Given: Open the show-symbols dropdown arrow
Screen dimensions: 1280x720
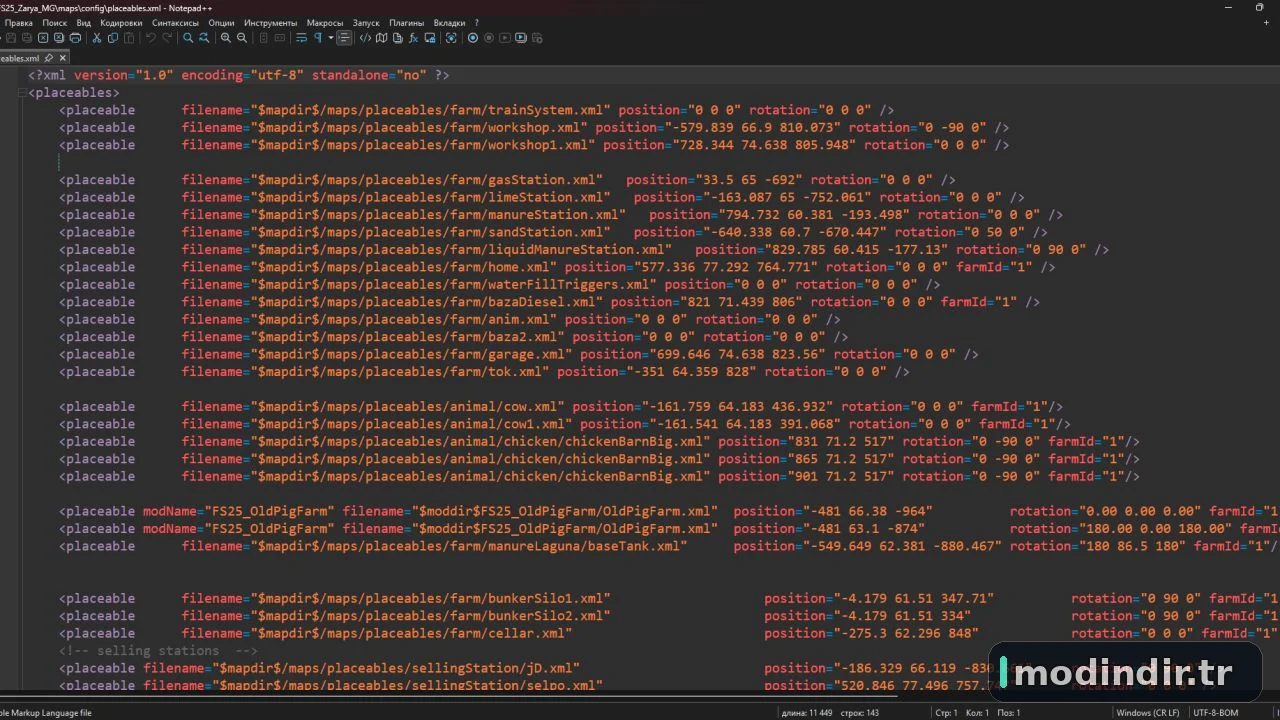Looking at the screenshot, I should pyautogui.click(x=331, y=38).
